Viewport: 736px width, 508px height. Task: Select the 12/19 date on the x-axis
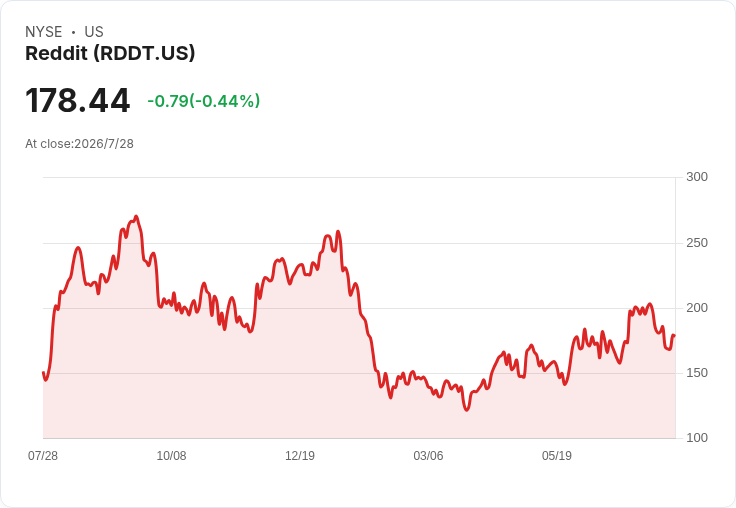click(300, 456)
